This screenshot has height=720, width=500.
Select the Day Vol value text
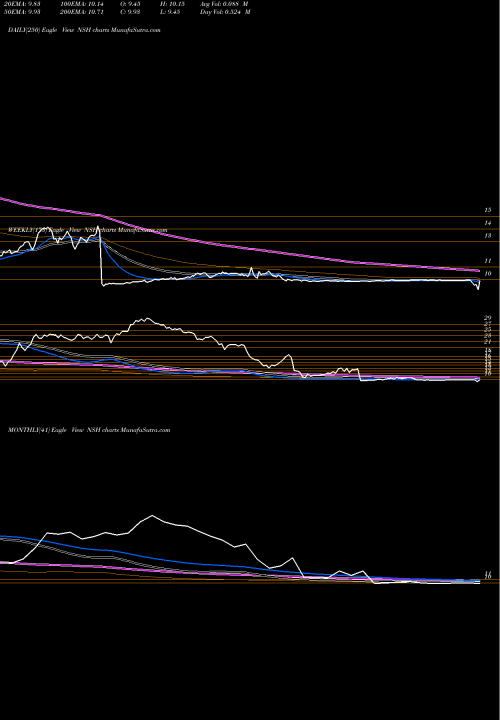225,12
